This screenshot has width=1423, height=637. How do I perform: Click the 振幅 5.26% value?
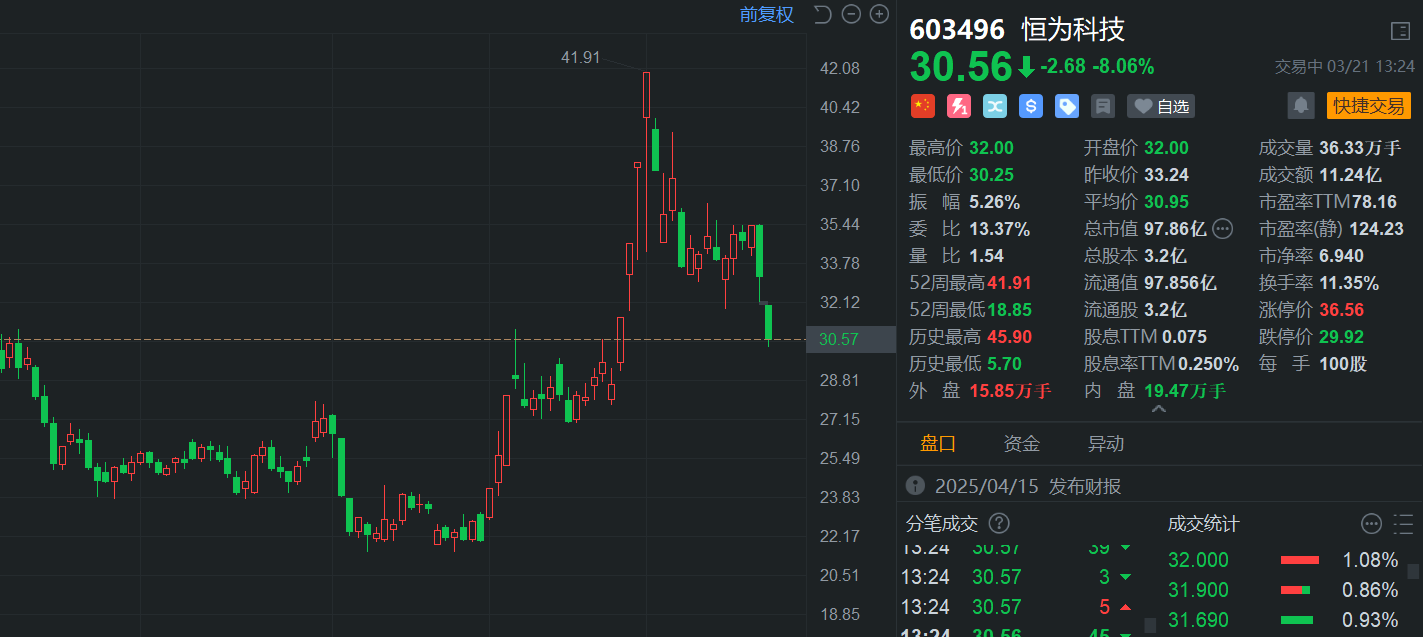click(994, 202)
